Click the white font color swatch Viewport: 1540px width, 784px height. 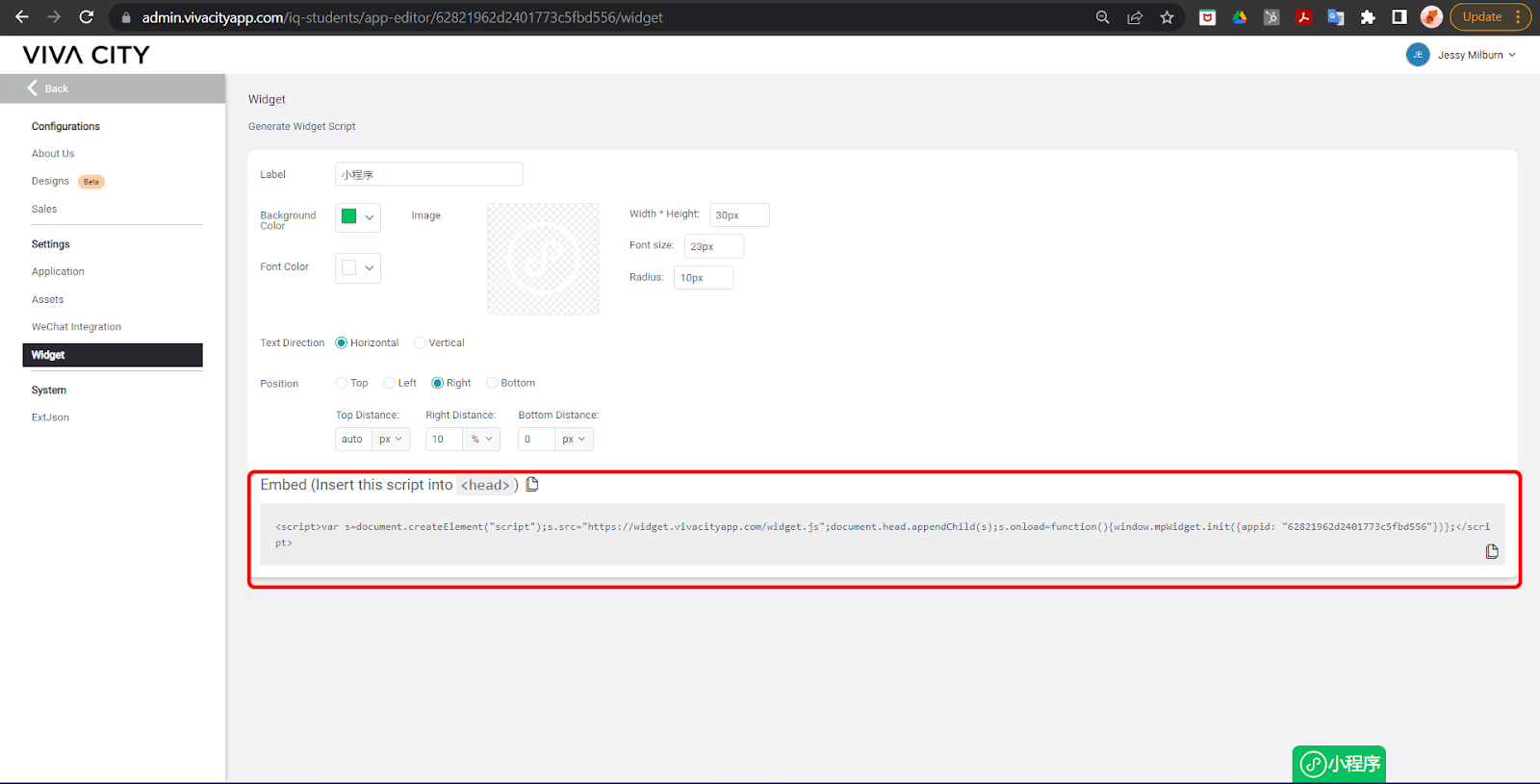(349, 267)
